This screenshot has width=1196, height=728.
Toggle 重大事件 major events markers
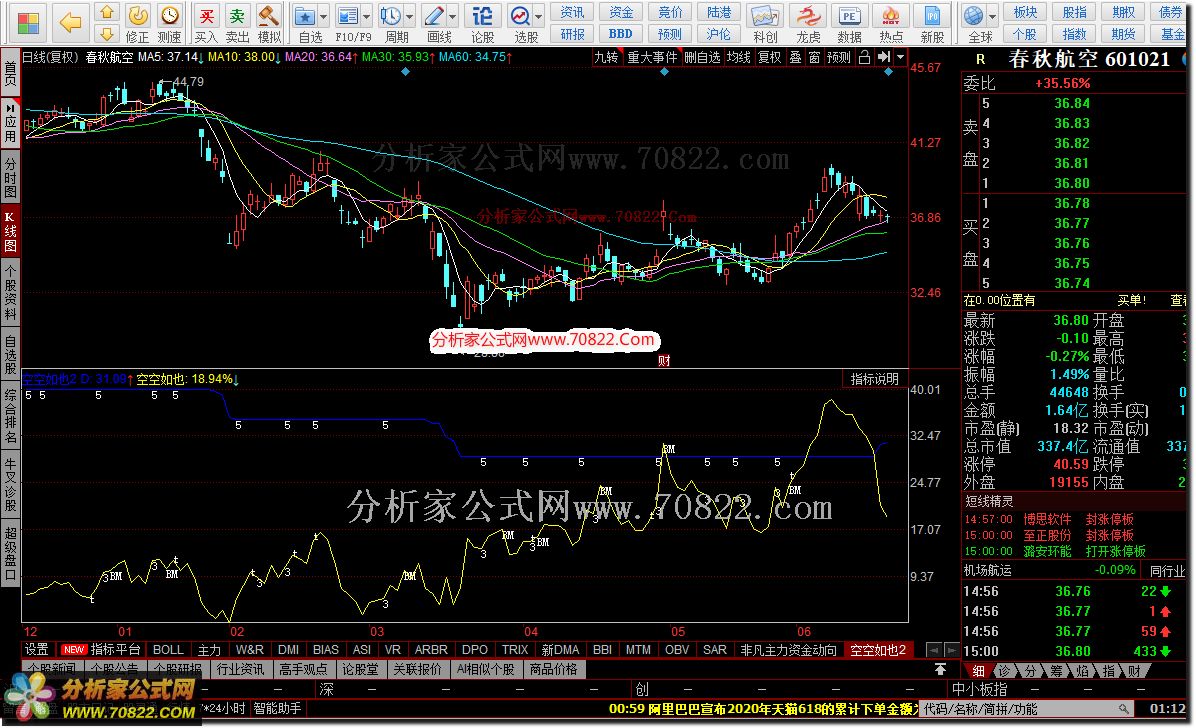coord(652,57)
